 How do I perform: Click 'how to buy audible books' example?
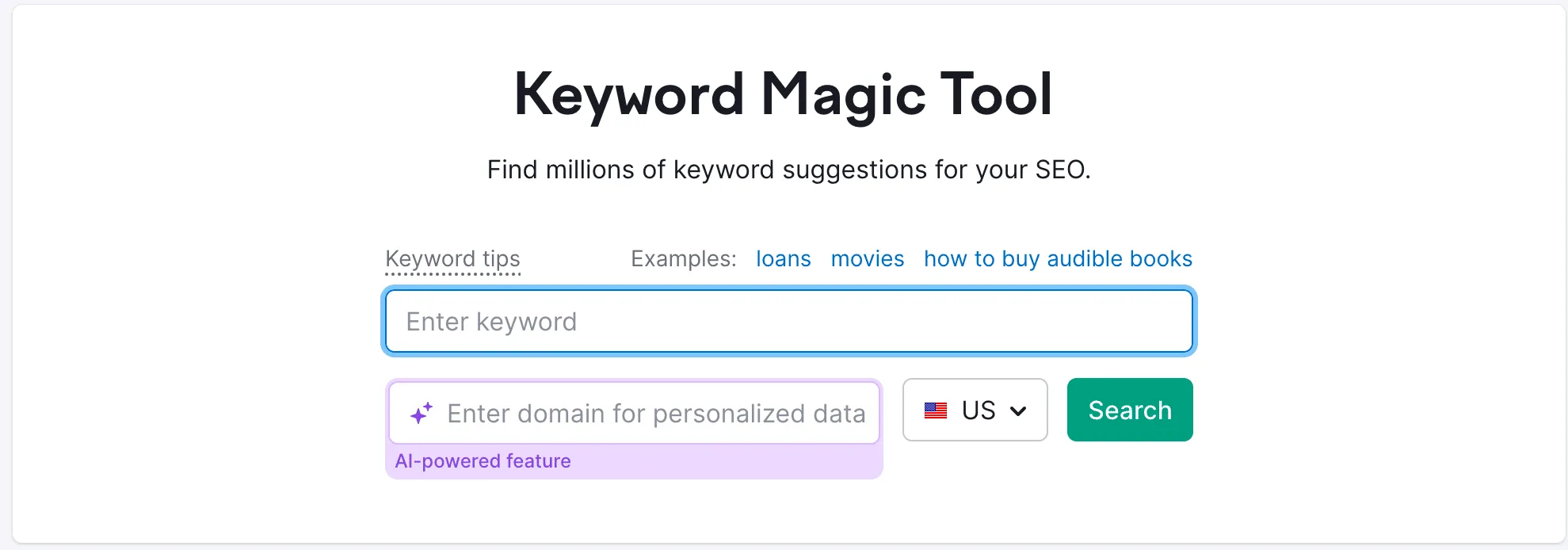[1057, 258]
